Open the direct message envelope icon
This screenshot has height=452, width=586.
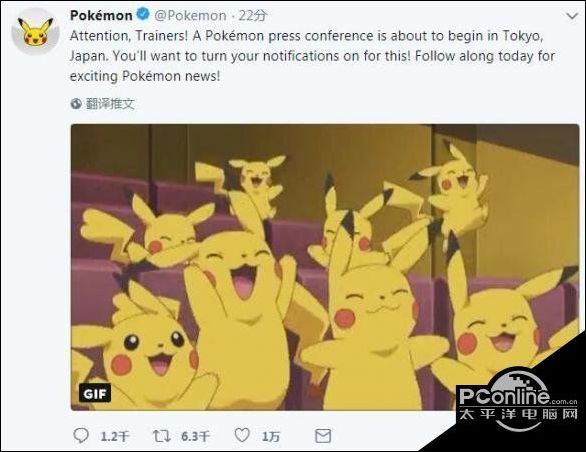click(x=323, y=436)
